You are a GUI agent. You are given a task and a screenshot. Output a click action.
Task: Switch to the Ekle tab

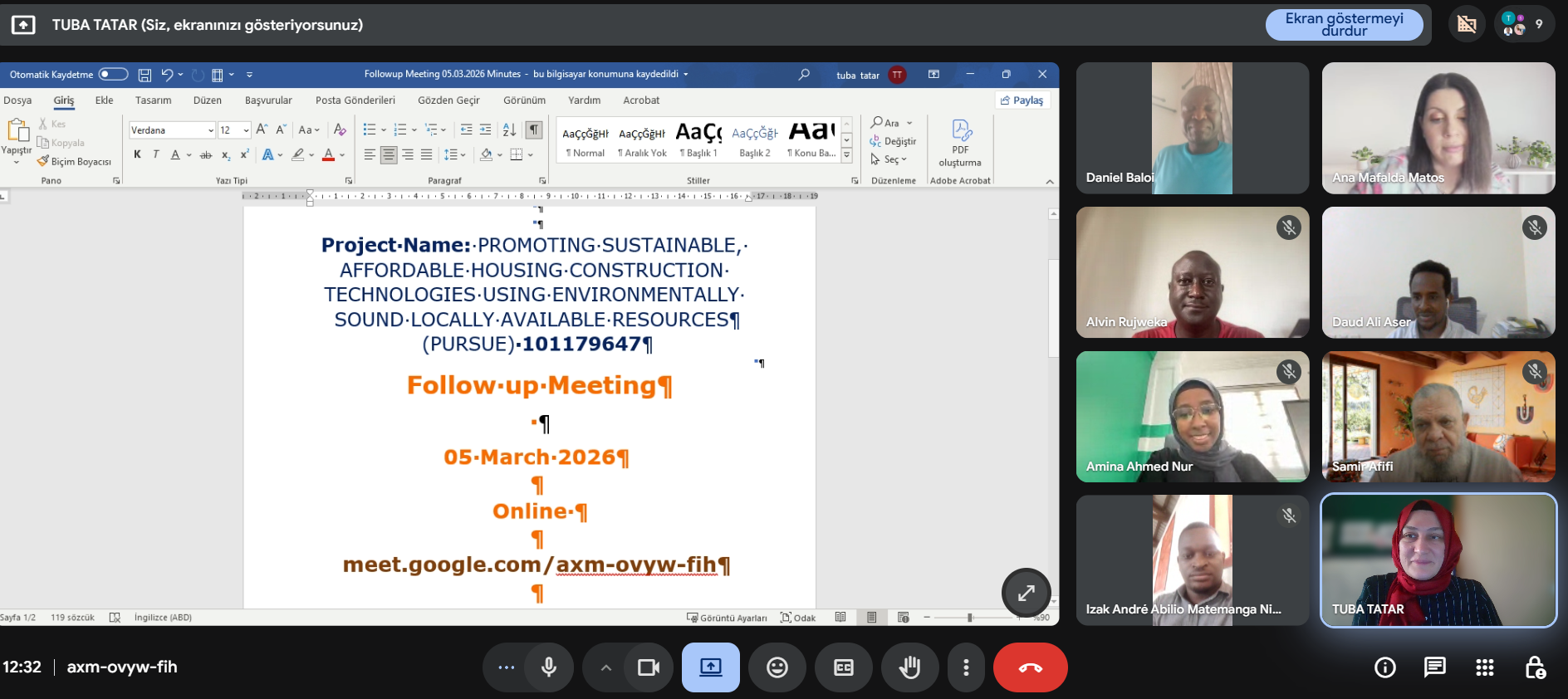click(x=104, y=100)
